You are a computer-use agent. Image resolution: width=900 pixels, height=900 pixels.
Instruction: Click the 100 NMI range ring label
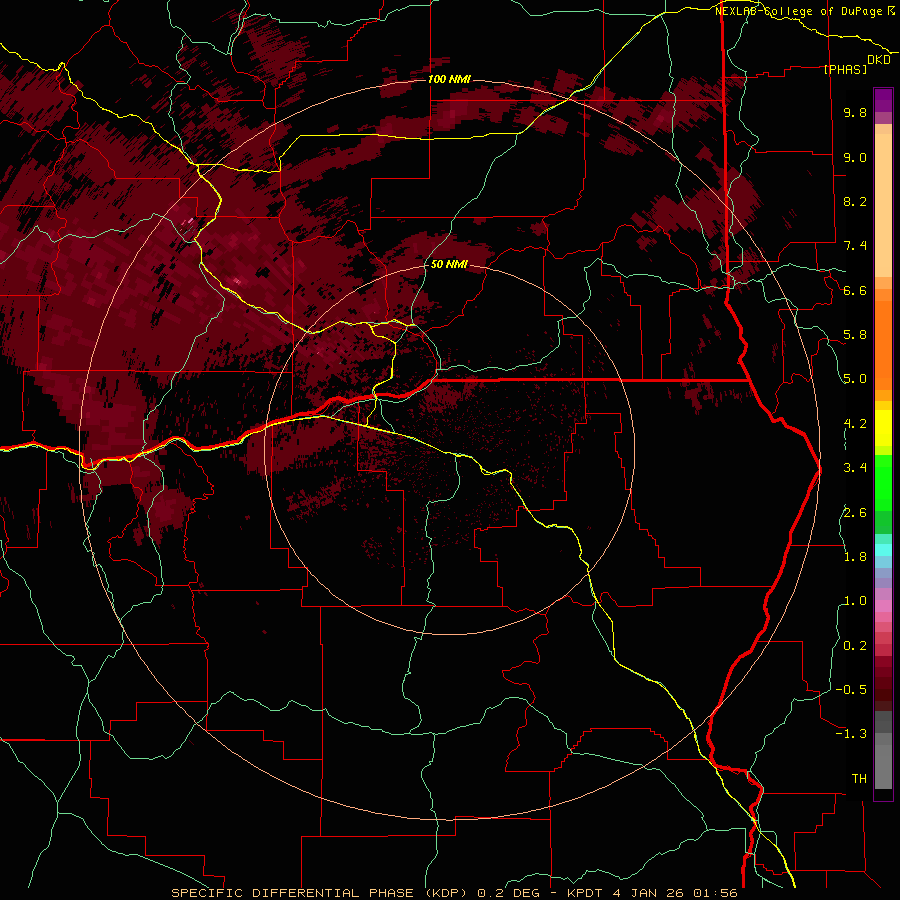point(449,79)
